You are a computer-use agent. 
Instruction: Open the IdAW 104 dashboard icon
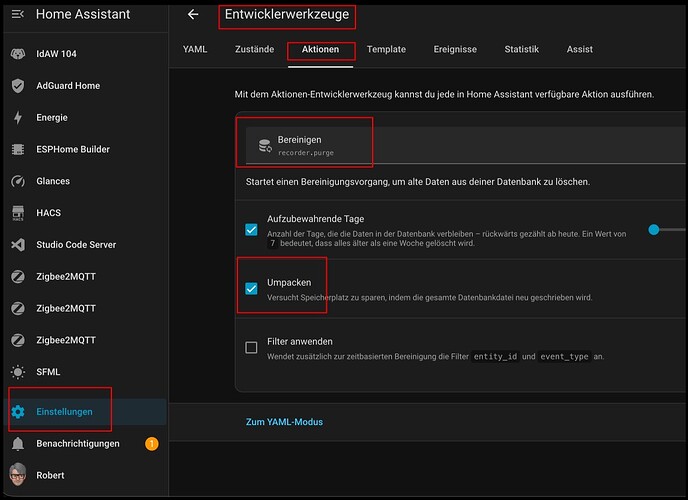pos(18,54)
